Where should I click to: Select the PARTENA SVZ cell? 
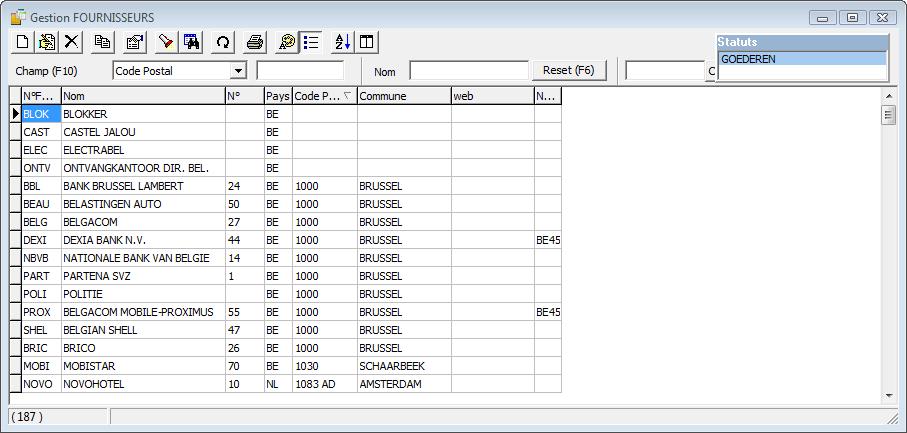[143, 276]
